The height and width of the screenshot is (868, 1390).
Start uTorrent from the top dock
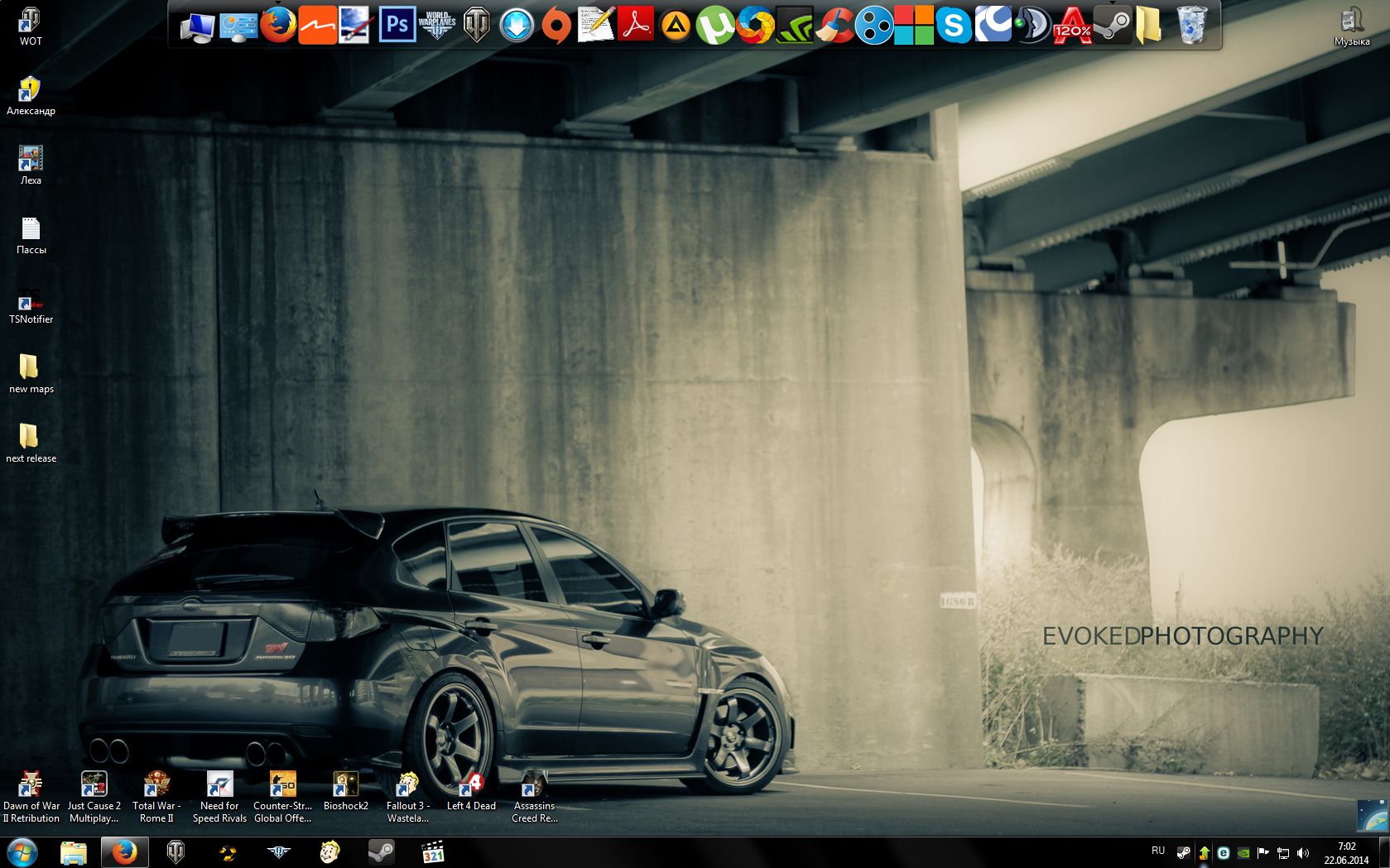pos(714,26)
